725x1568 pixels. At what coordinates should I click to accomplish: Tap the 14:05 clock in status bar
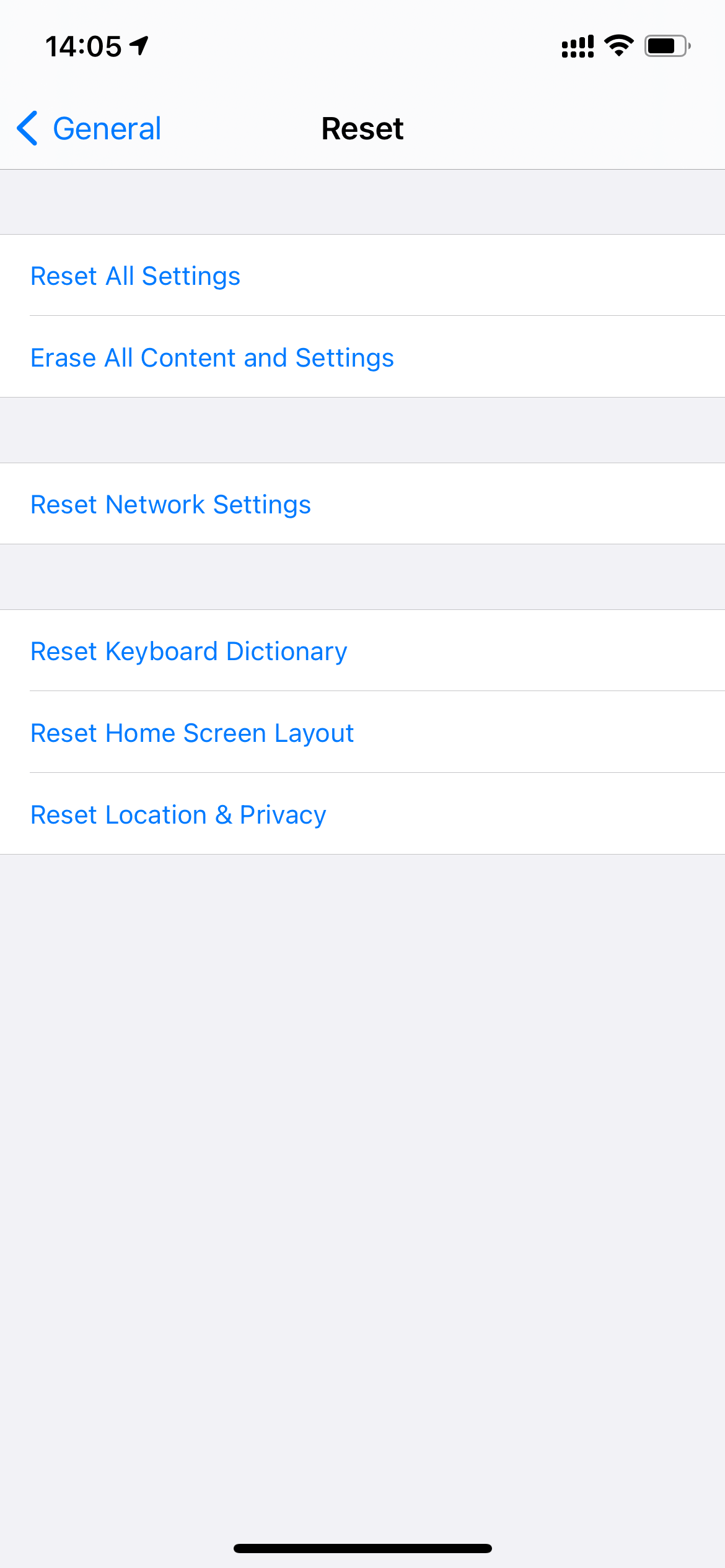(83, 46)
